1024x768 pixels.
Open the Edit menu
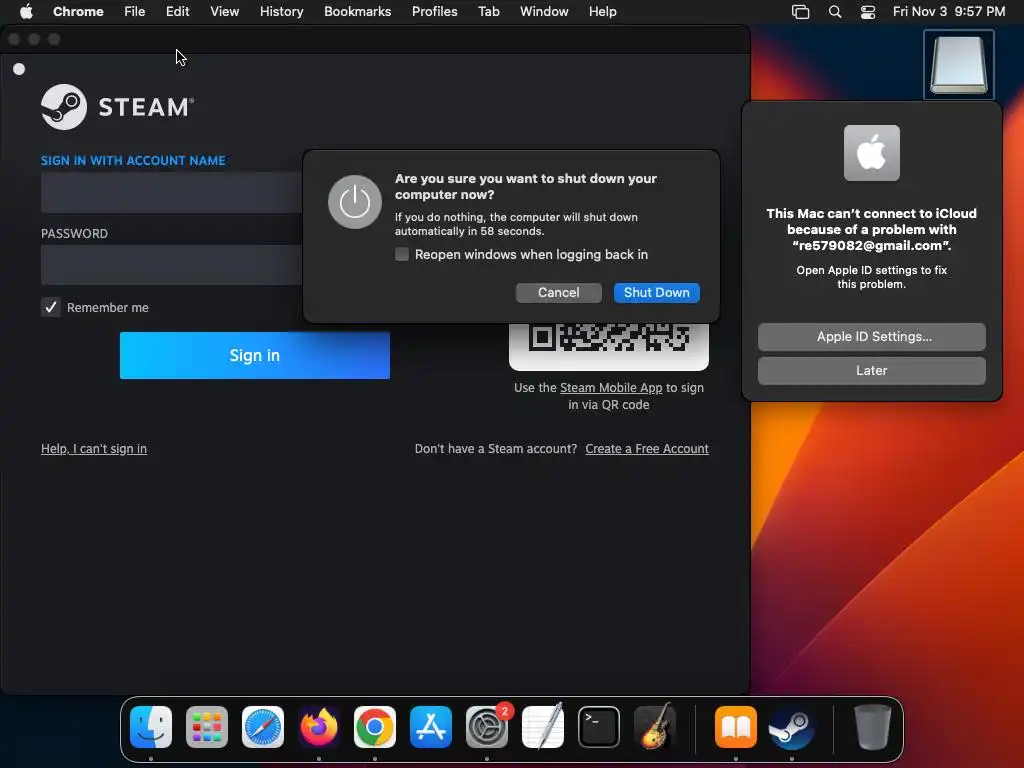pyautogui.click(x=178, y=12)
